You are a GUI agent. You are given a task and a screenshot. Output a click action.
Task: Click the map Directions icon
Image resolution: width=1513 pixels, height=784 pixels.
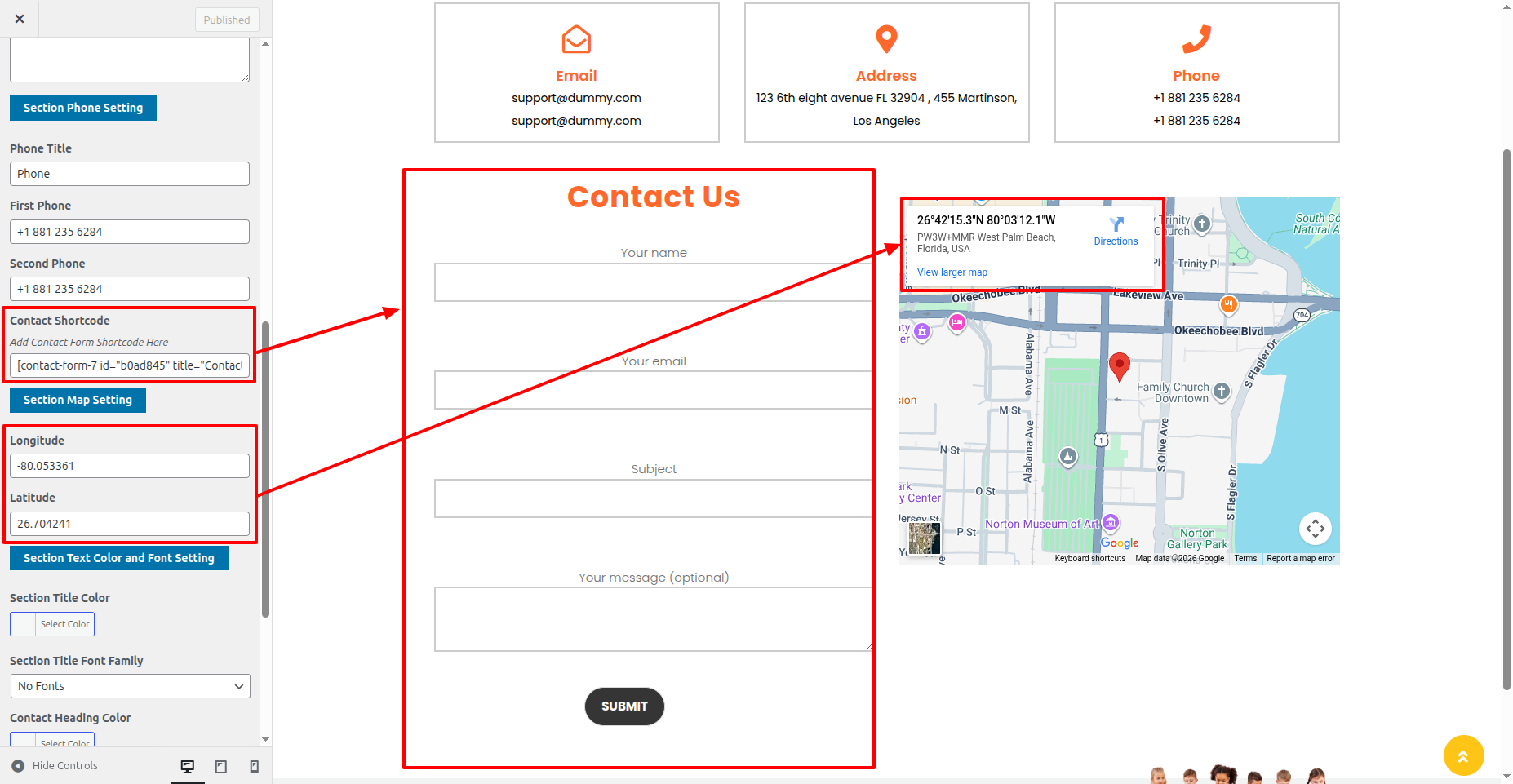pos(1116,224)
